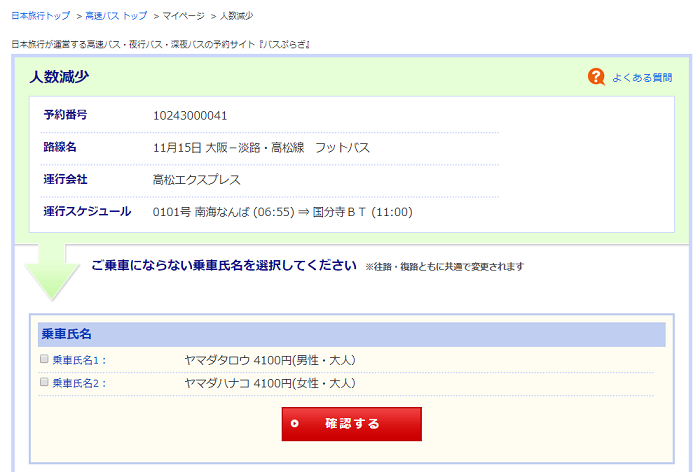Open the 日本旅行トップ breadcrumb link
Image resolution: width=700 pixels, height=472 pixels.
[x=40, y=16]
